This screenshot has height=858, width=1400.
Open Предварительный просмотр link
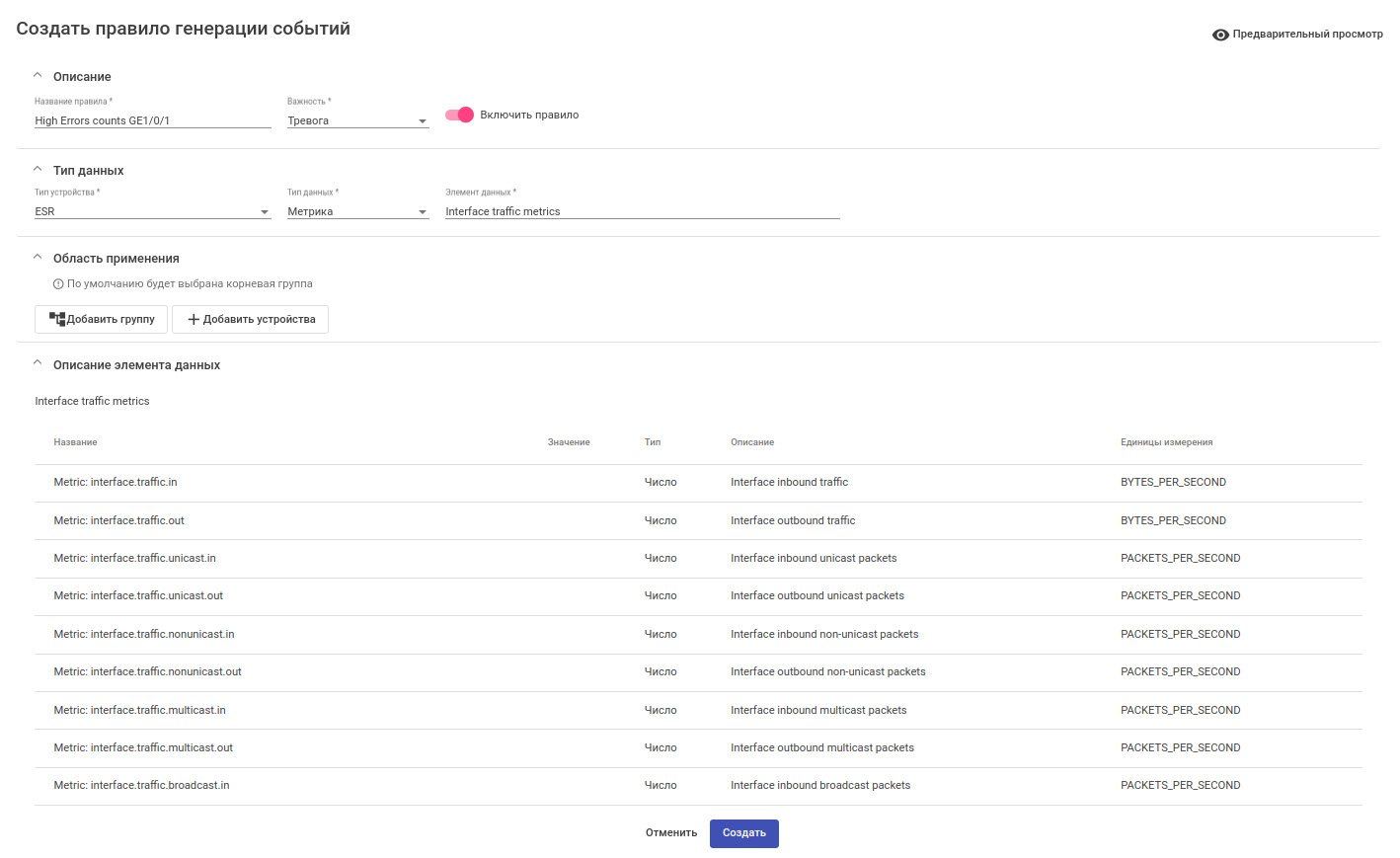coord(1307,35)
